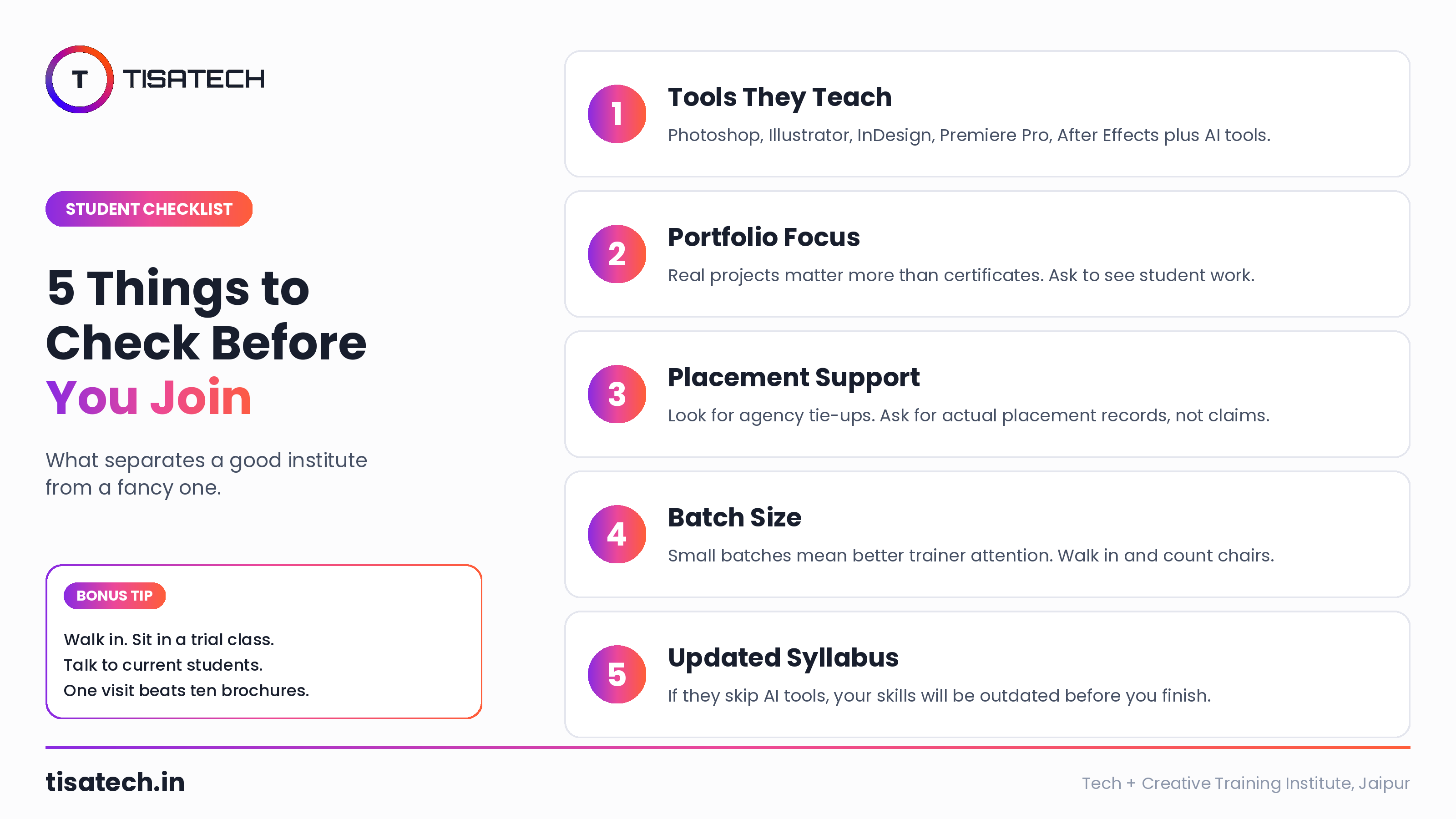Open the tisatech.in website link
Screen dimensions: 1456x819
[x=115, y=782]
